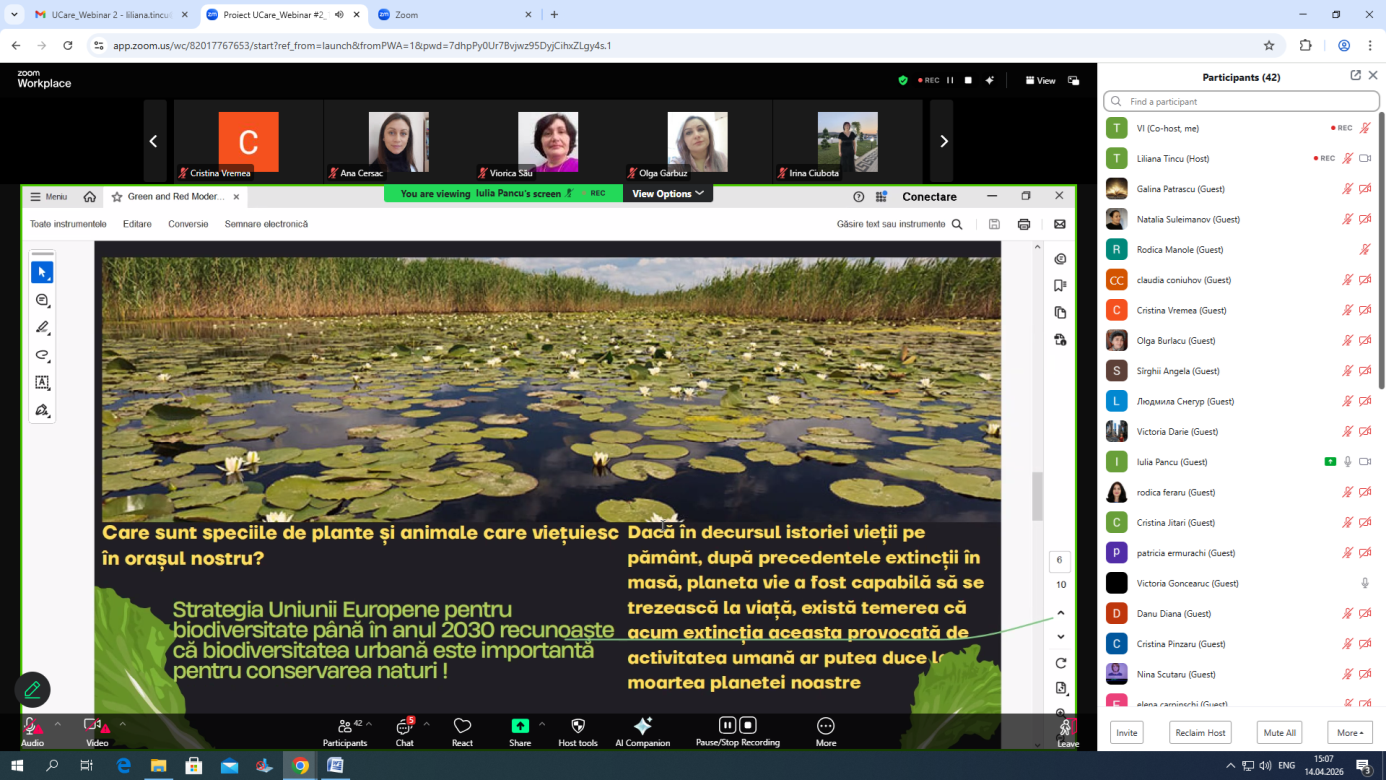
Task: Click the Invite button
Action: [1126, 733]
